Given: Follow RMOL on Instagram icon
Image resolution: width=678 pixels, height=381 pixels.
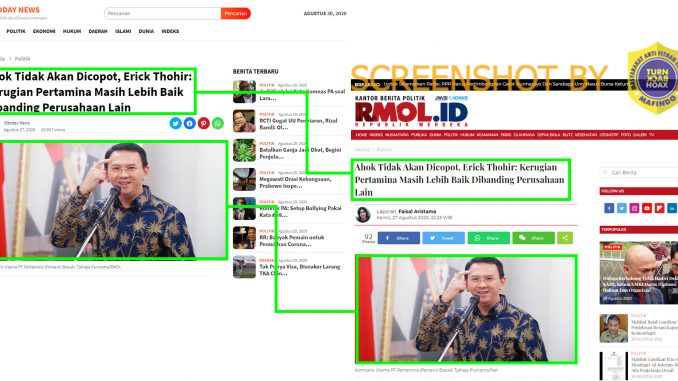Looking at the screenshot, I should click(634, 208).
